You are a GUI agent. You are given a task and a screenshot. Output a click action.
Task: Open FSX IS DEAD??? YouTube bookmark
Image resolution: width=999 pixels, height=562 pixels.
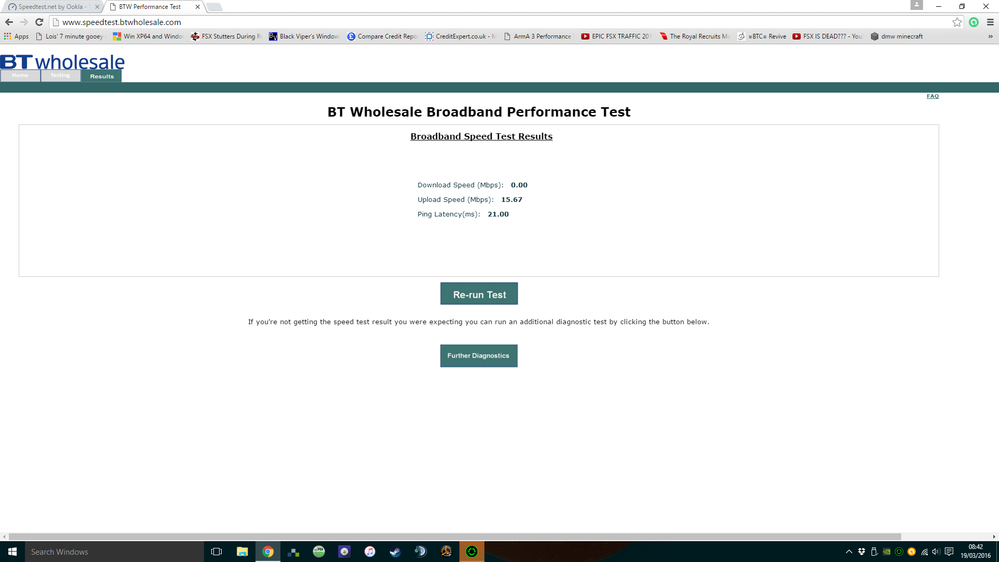coord(827,36)
